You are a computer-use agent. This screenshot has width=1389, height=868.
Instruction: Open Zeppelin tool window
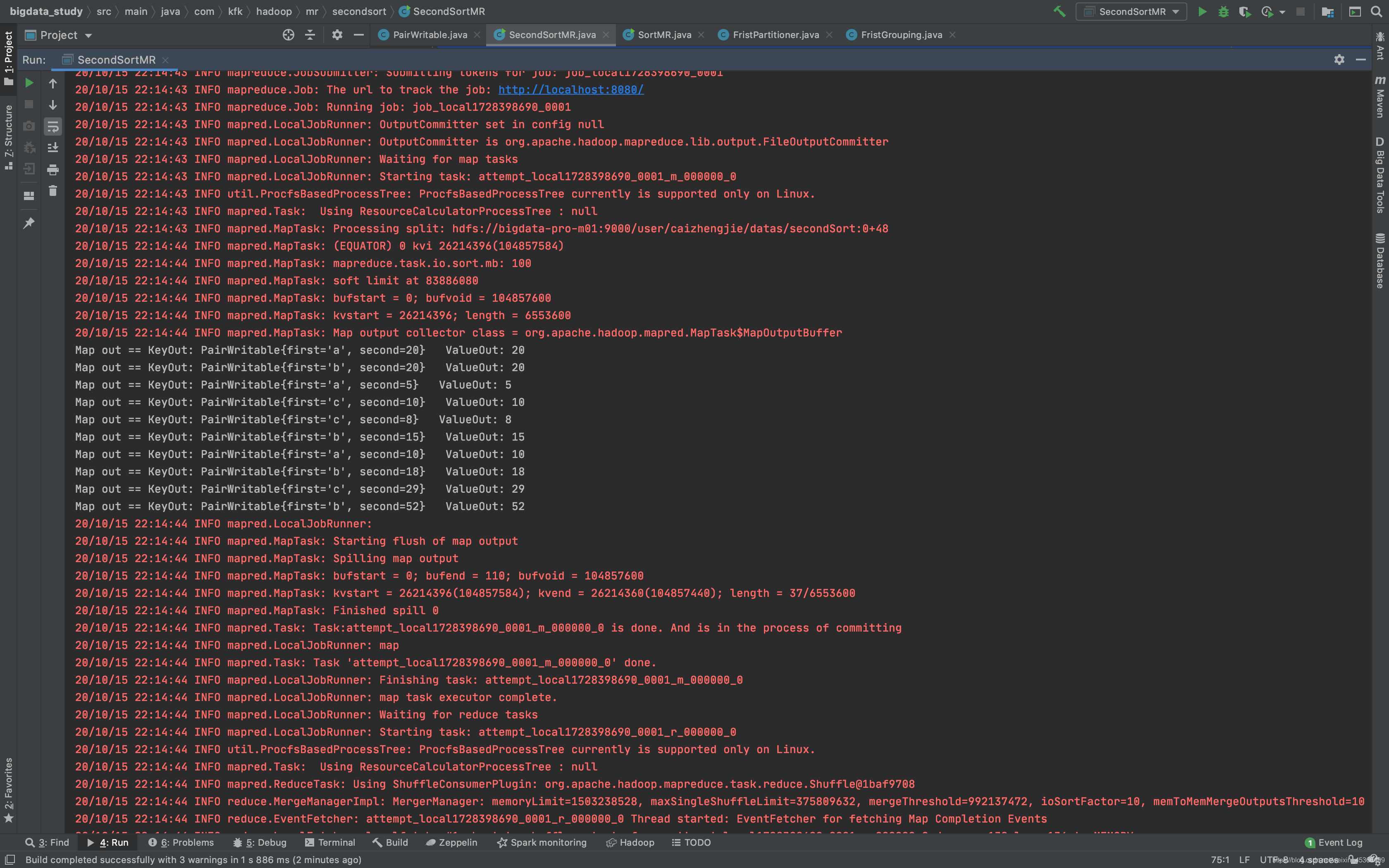451,842
